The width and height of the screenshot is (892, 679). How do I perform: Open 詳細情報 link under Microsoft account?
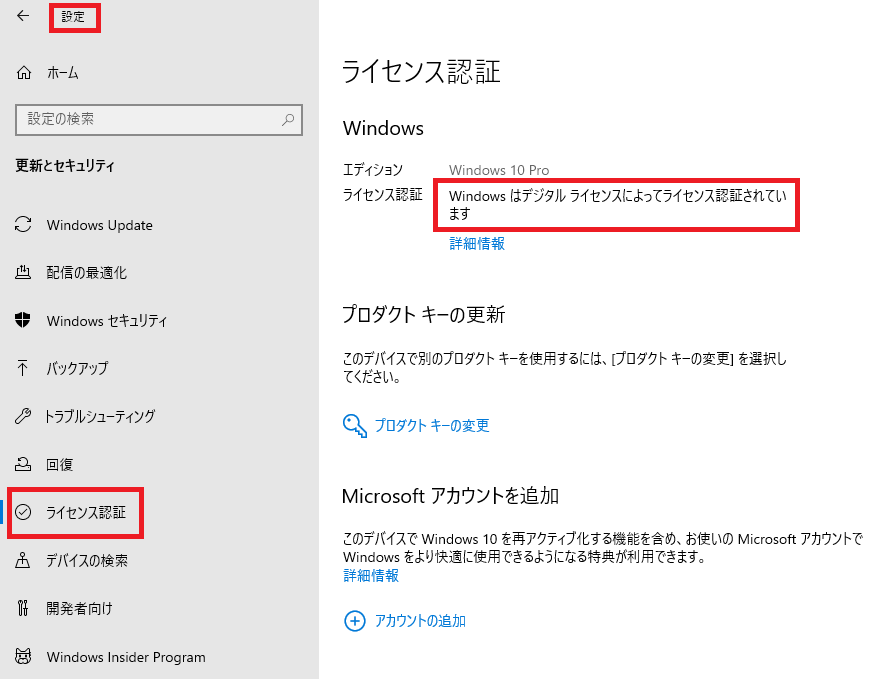click(371, 576)
